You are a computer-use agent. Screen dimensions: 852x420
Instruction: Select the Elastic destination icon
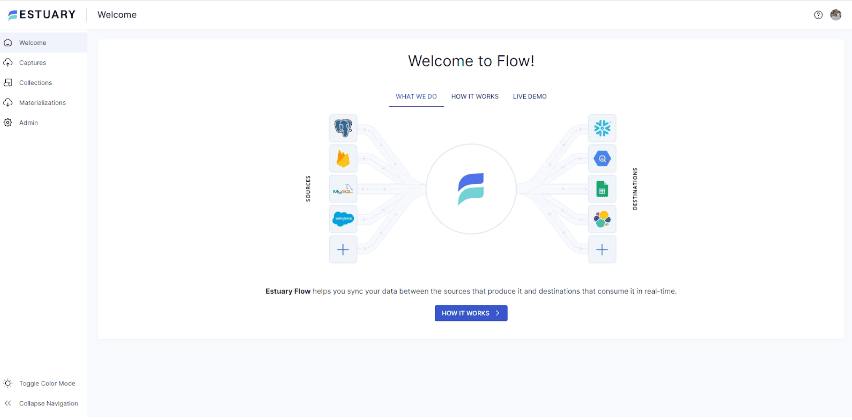click(602, 219)
